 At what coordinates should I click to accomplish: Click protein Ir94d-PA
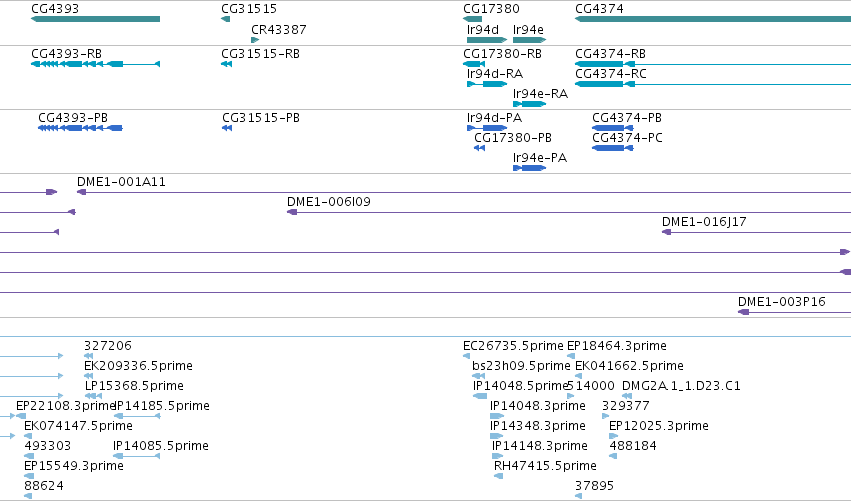pos(494,118)
